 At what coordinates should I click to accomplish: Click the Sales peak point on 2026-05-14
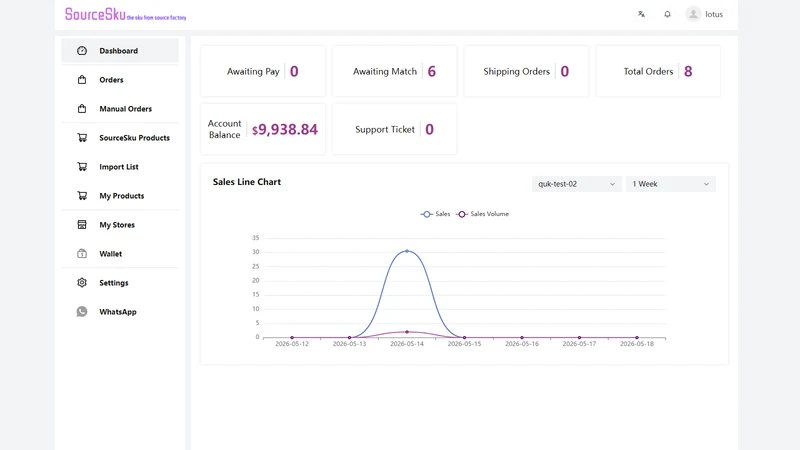[407, 251]
